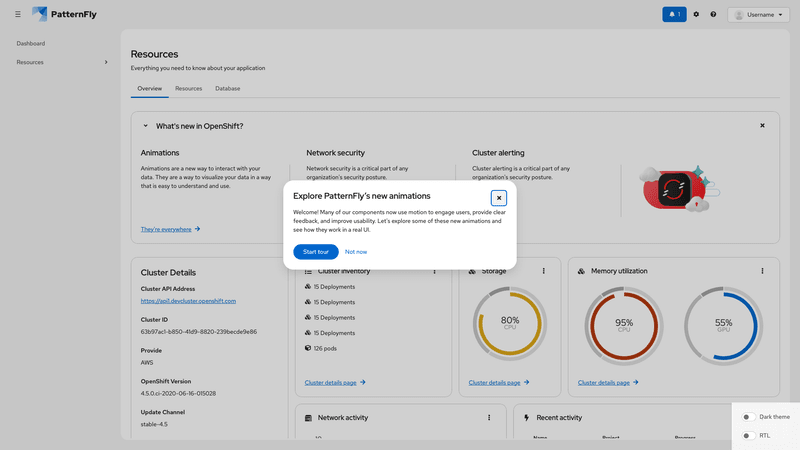
Task: Click the 126 pods cube icon
Action: [x=308, y=348]
